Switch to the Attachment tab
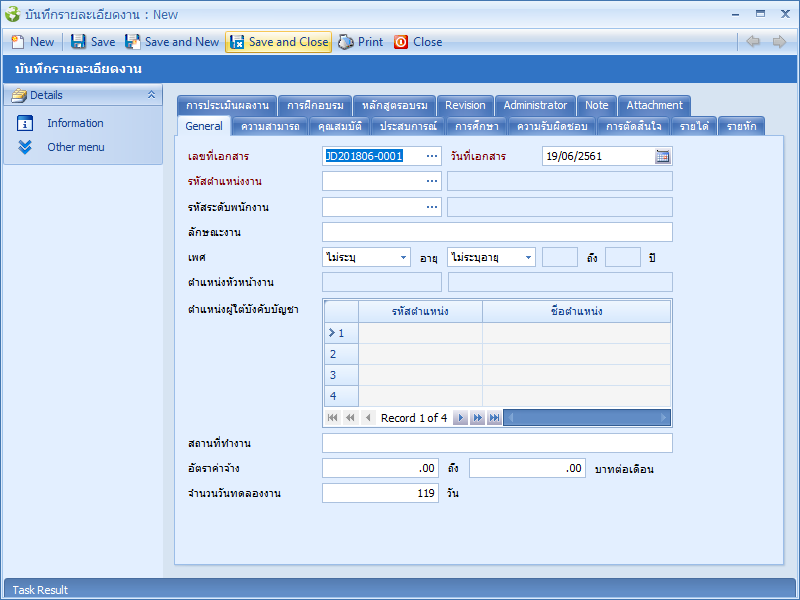 (x=654, y=106)
